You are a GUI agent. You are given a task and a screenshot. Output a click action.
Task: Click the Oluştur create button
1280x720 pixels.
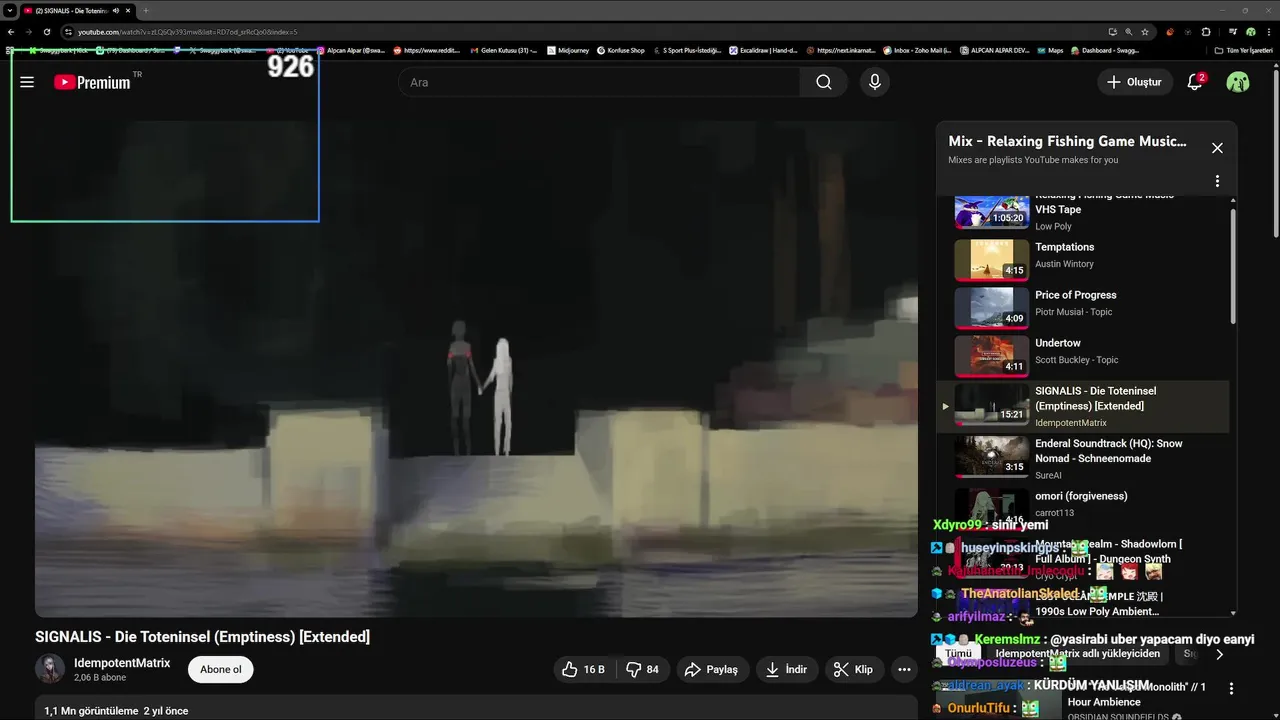[1135, 82]
